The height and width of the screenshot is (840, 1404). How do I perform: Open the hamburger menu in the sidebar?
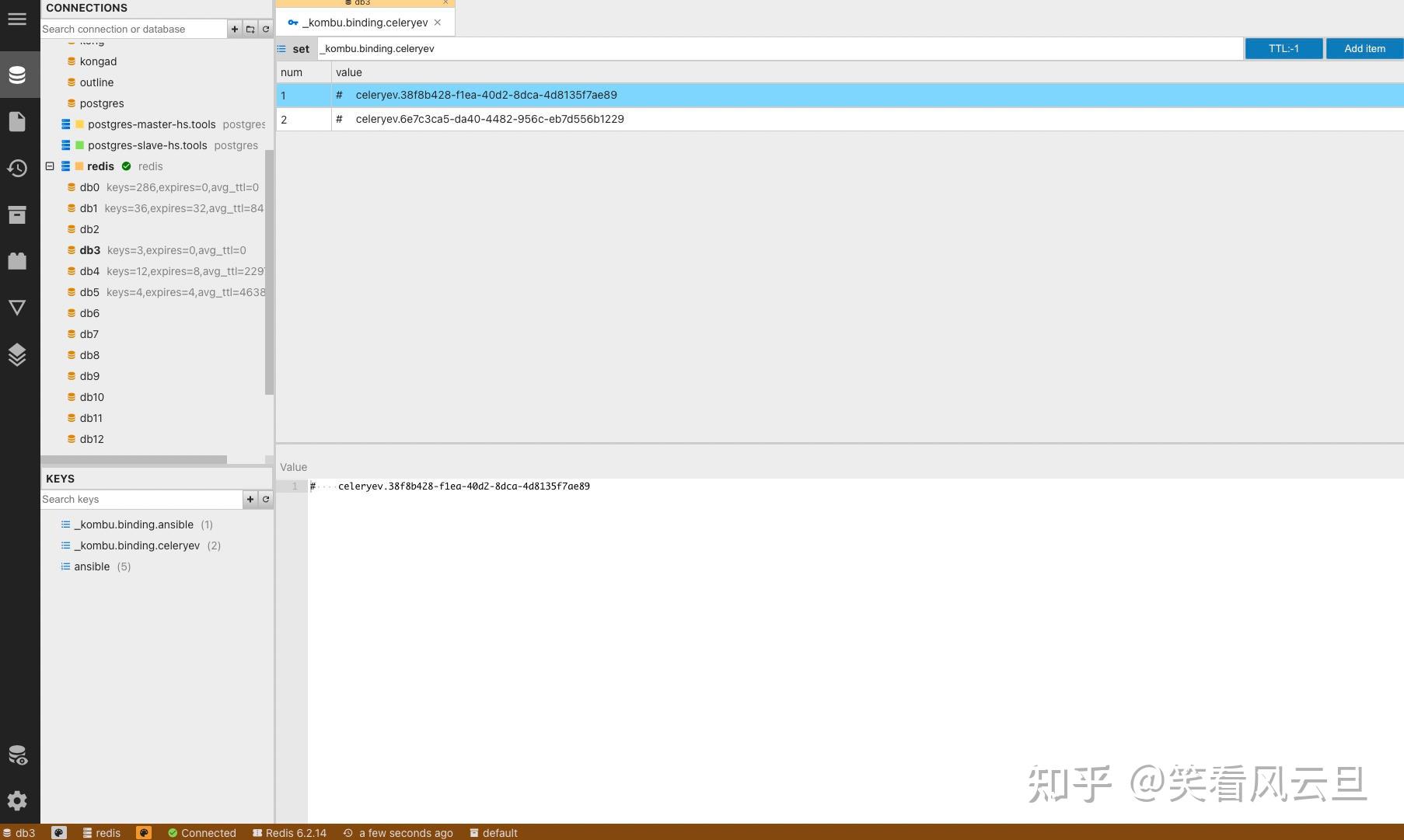pos(17,19)
